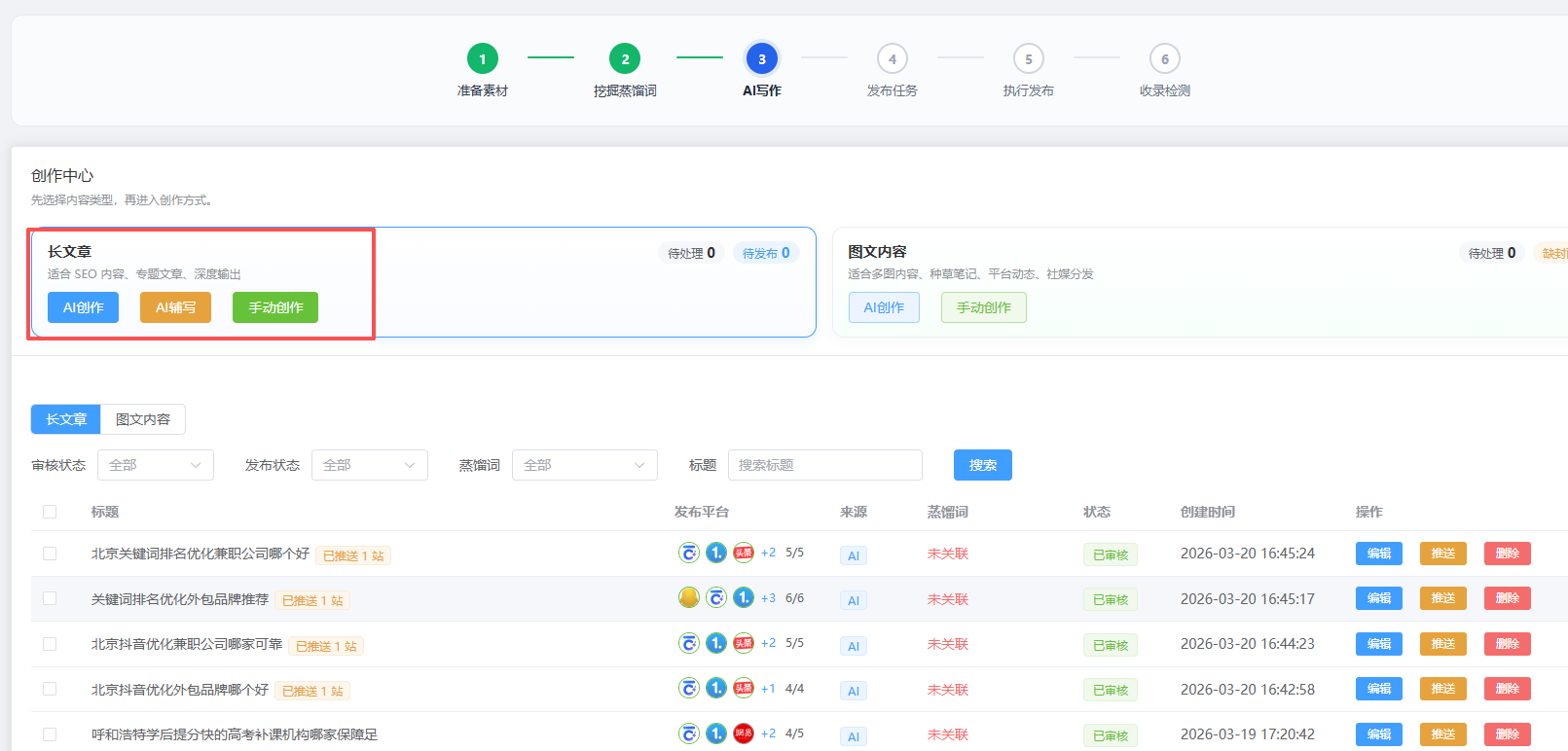Click 未关联 in the 16:45:17 row

point(948,599)
